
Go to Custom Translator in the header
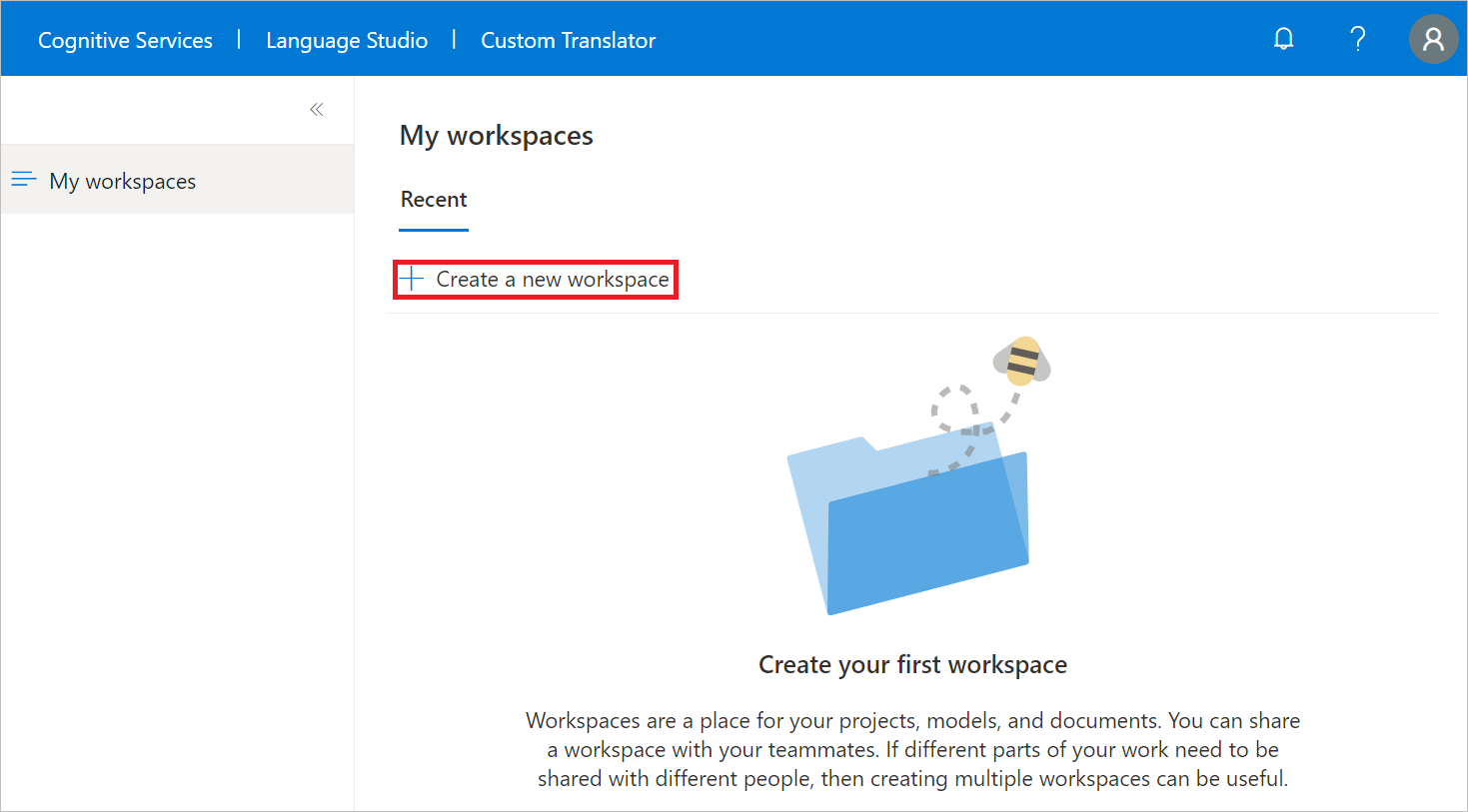568,39
